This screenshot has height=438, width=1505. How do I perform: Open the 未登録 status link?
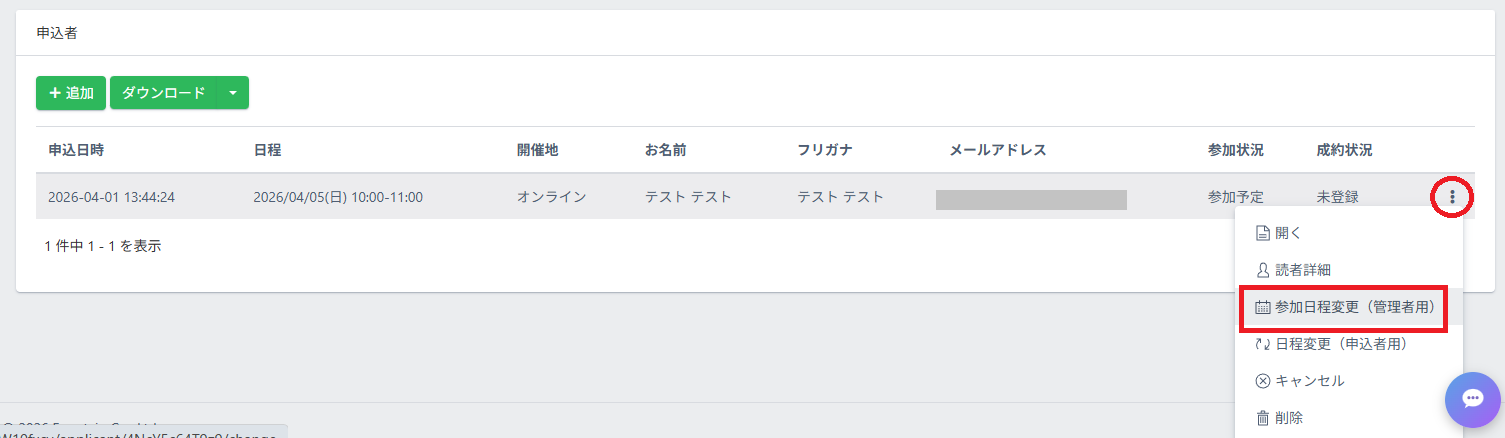coord(1337,197)
